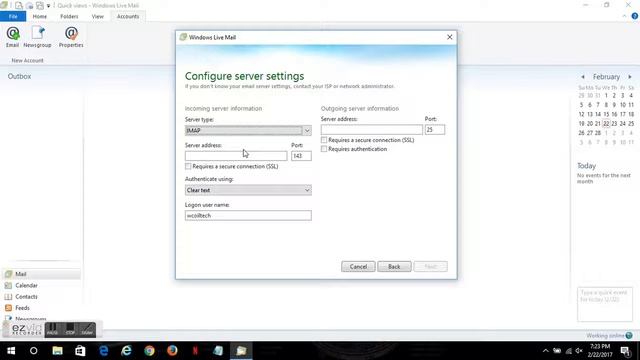Click the outgoing Port field showing 25
Viewport: 640px width, 360px height.
click(x=435, y=130)
